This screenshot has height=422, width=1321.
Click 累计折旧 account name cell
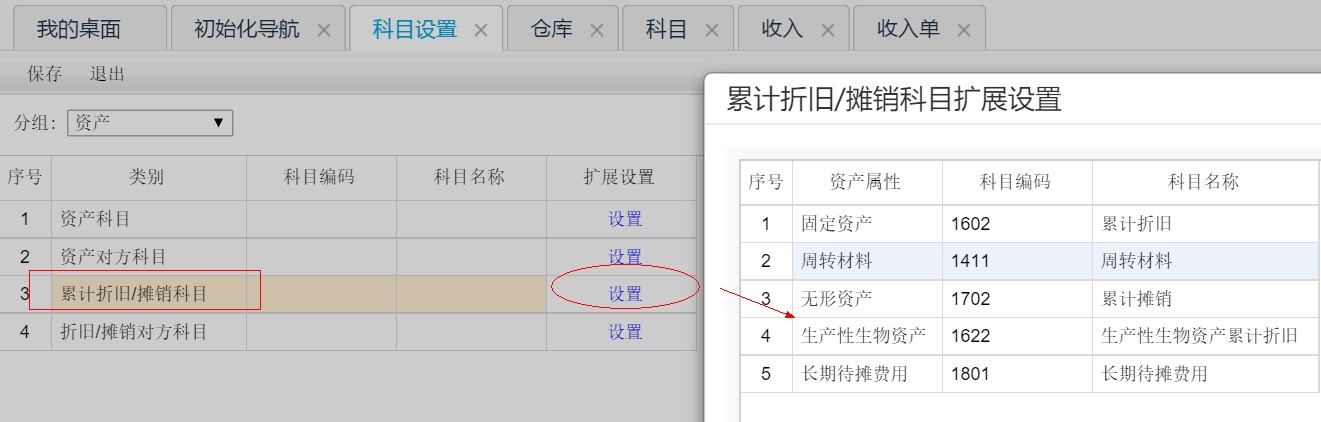coord(1205,224)
